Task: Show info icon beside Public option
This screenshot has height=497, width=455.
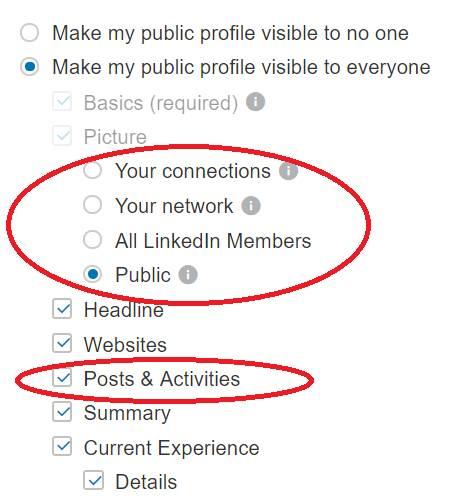Action: (x=188, y=275)
